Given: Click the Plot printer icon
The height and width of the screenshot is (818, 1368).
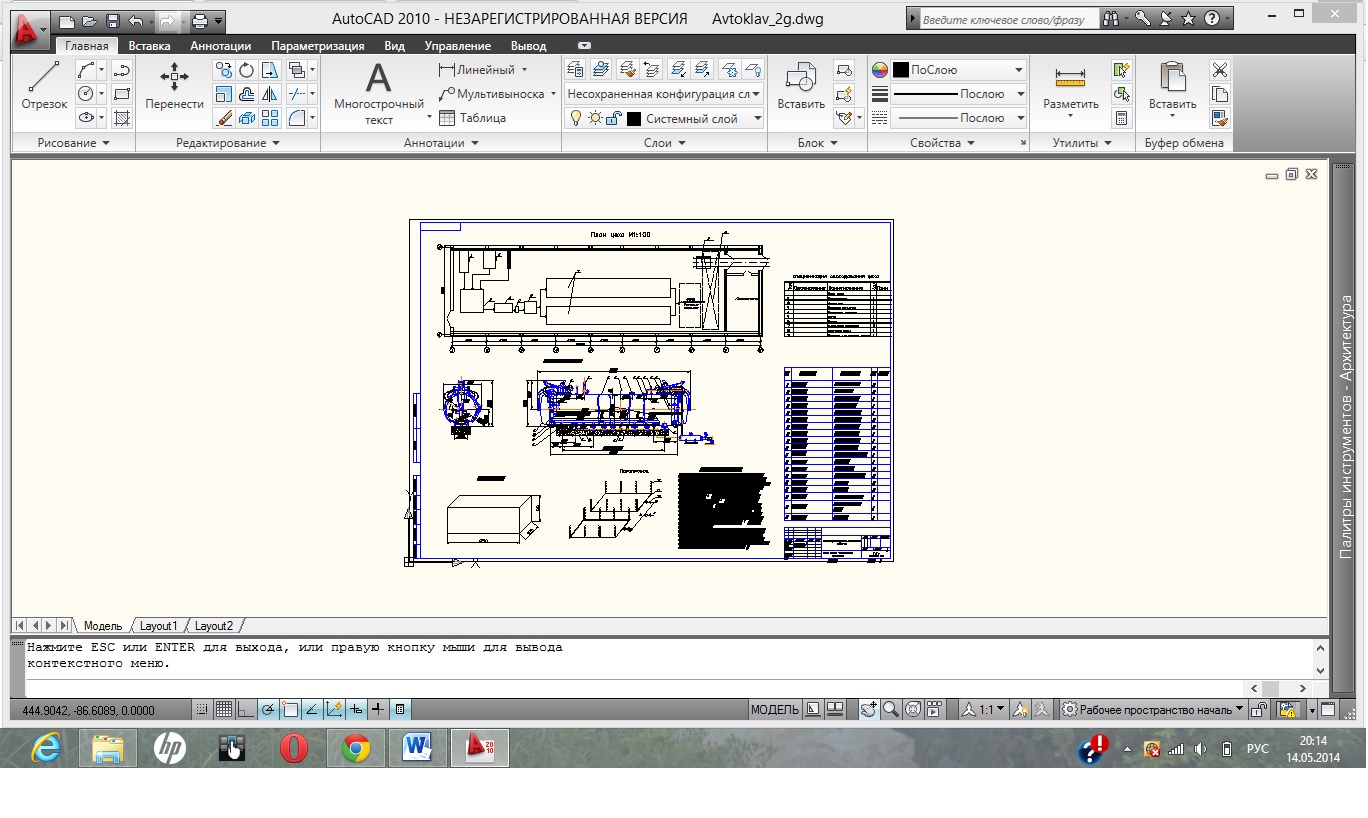Looking at the screenshot, I should pos(200,20).
